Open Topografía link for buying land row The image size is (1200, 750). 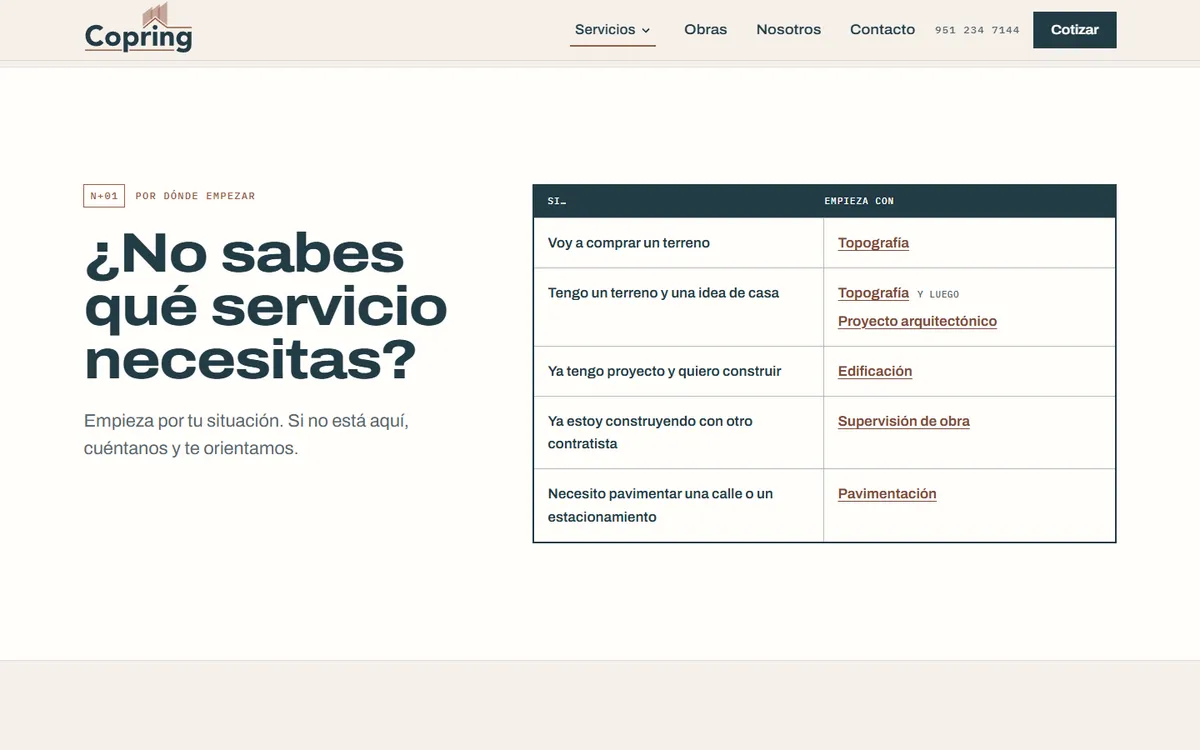click(x=873, y=243)
